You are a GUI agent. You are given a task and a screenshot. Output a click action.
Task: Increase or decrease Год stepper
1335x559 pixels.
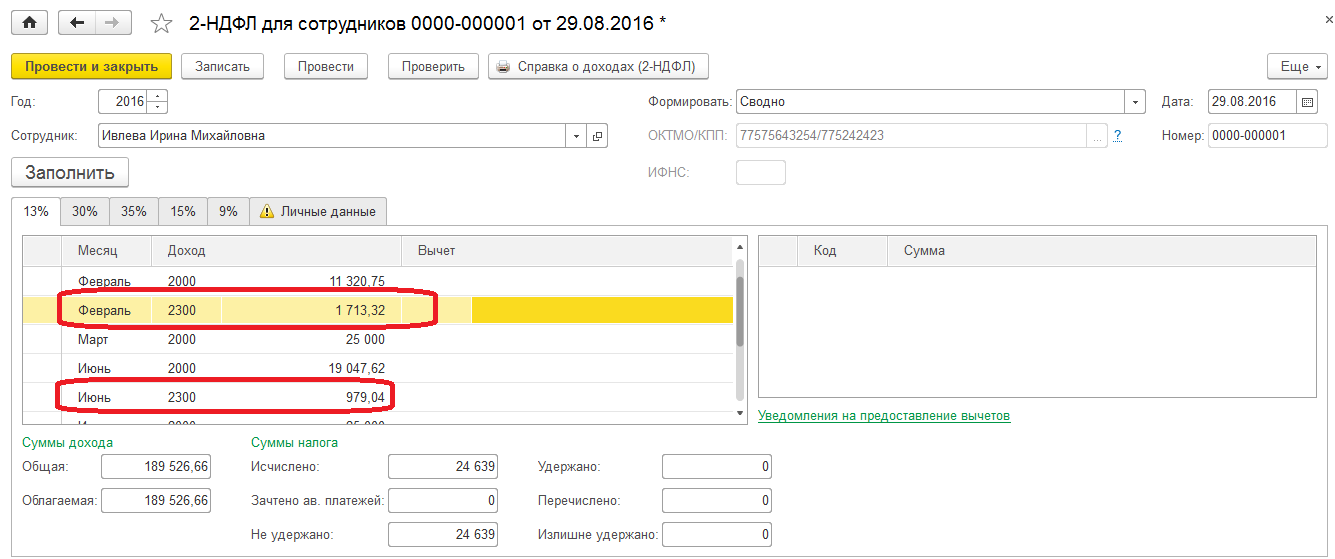[158, 102]
